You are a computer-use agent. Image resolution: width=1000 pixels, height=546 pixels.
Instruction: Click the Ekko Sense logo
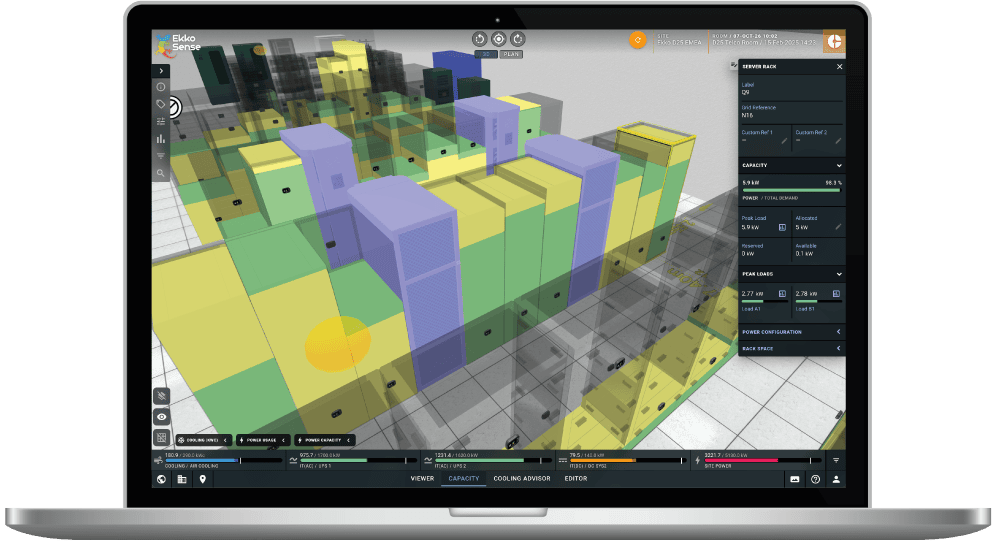click(x=178, y=44)
